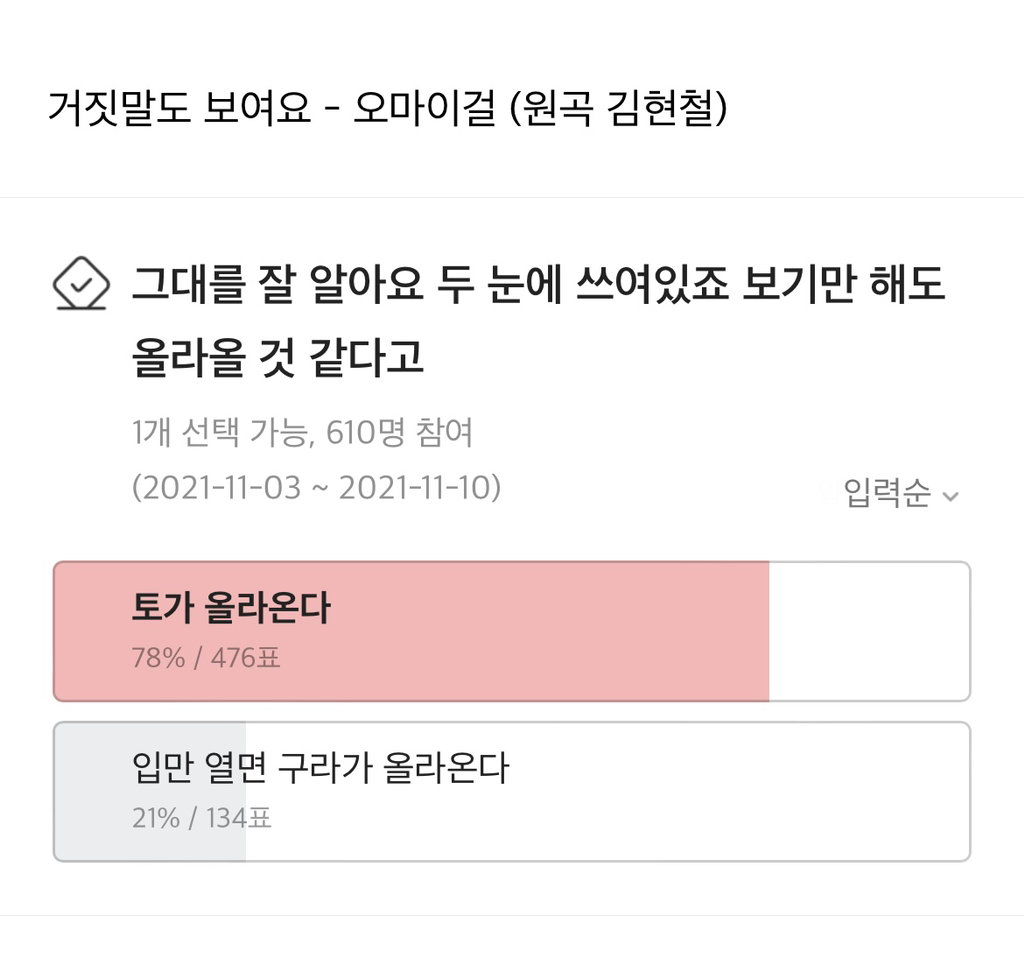Click the 2021-11-03 ~ 2021-11-10 date range
Viewport: 1024px width, 972px height.
[316, 487]
